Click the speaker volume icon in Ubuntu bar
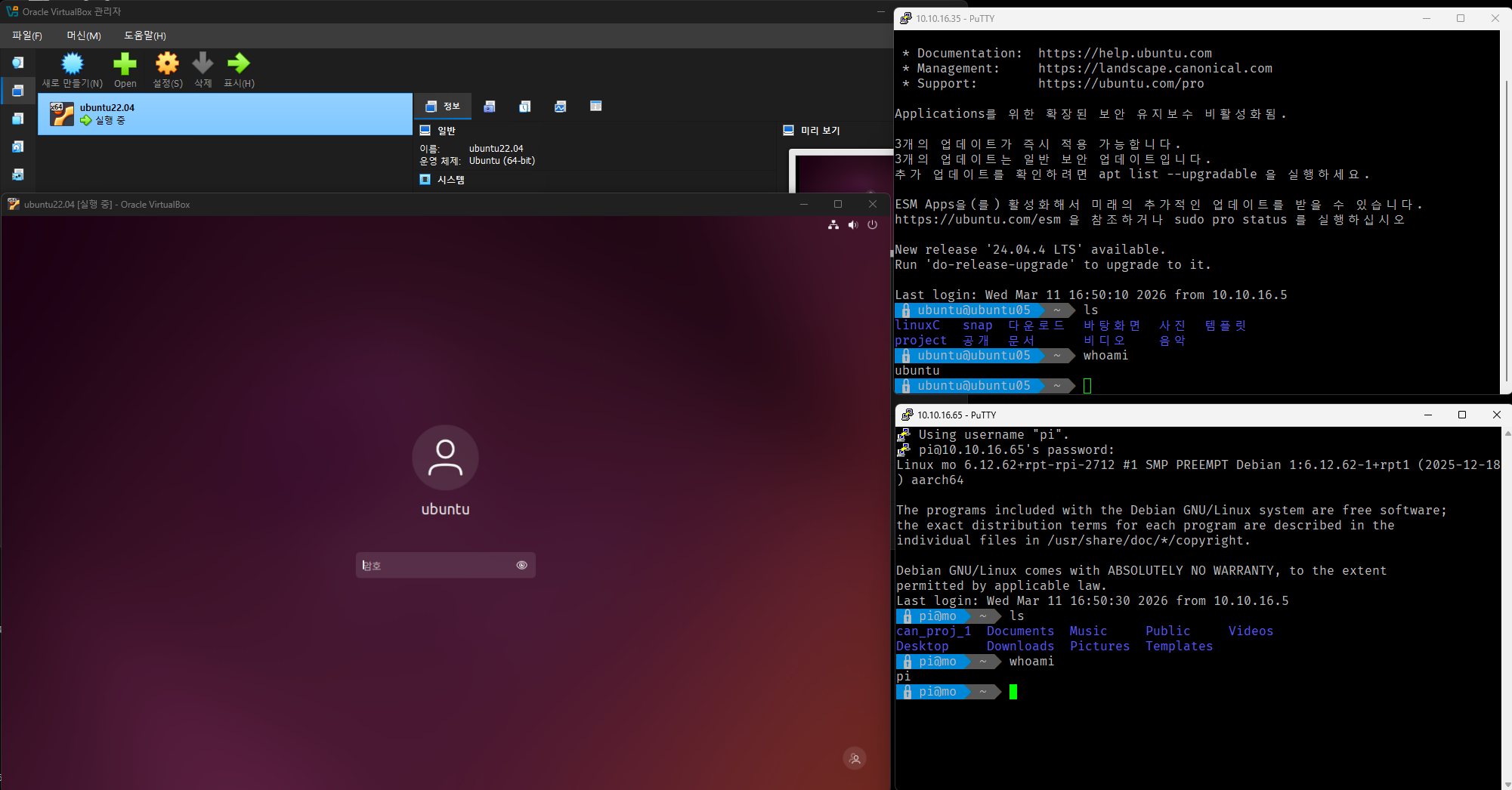Image resolution: width=1512 pixels, height=790 pixels. click(x=853, y=225)
